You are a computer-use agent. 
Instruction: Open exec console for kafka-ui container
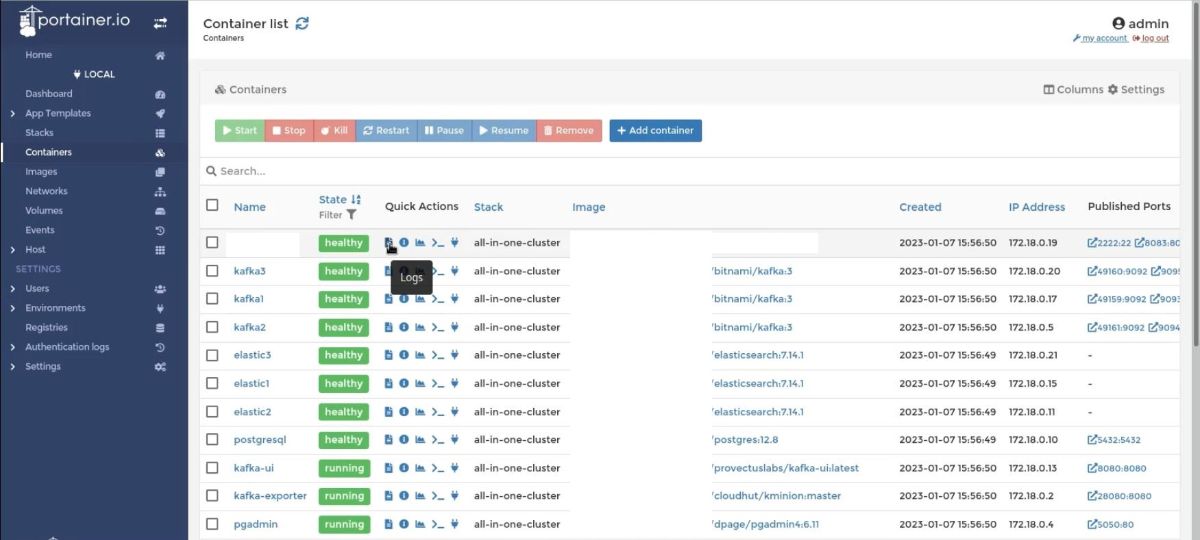[437, 468]
